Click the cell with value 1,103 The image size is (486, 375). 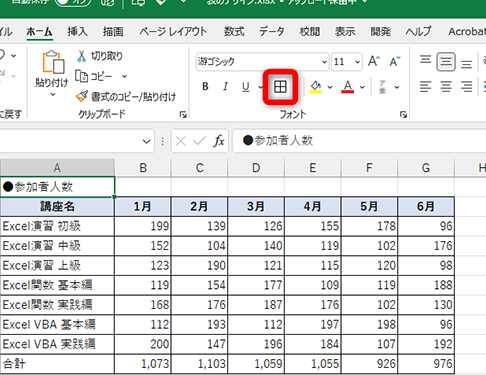[199, 364]
